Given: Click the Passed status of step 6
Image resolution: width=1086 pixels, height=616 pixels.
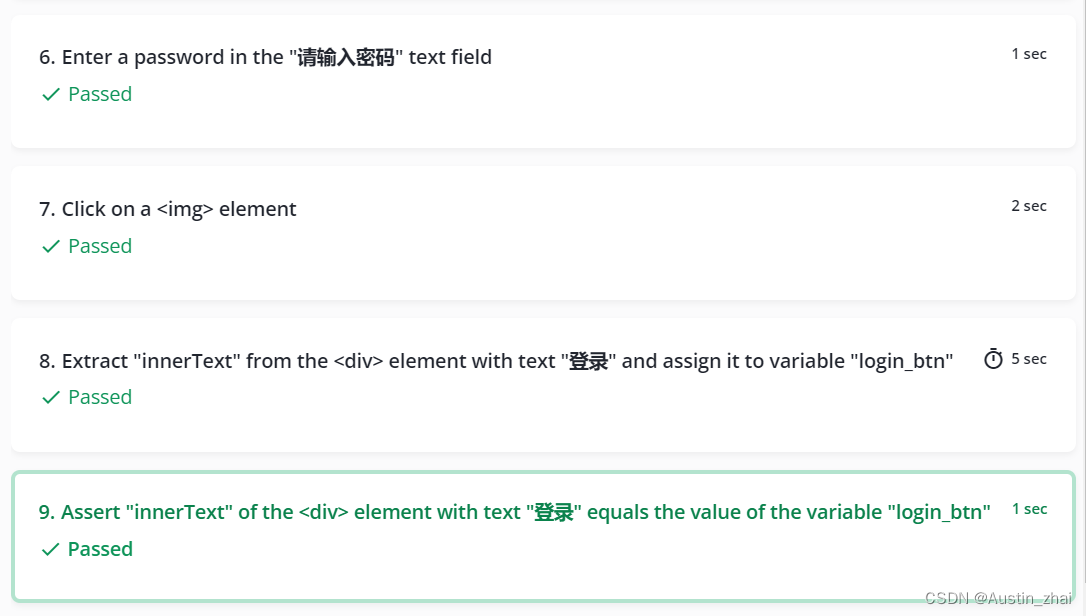Looking at the screenshot, I should point(100,94).
